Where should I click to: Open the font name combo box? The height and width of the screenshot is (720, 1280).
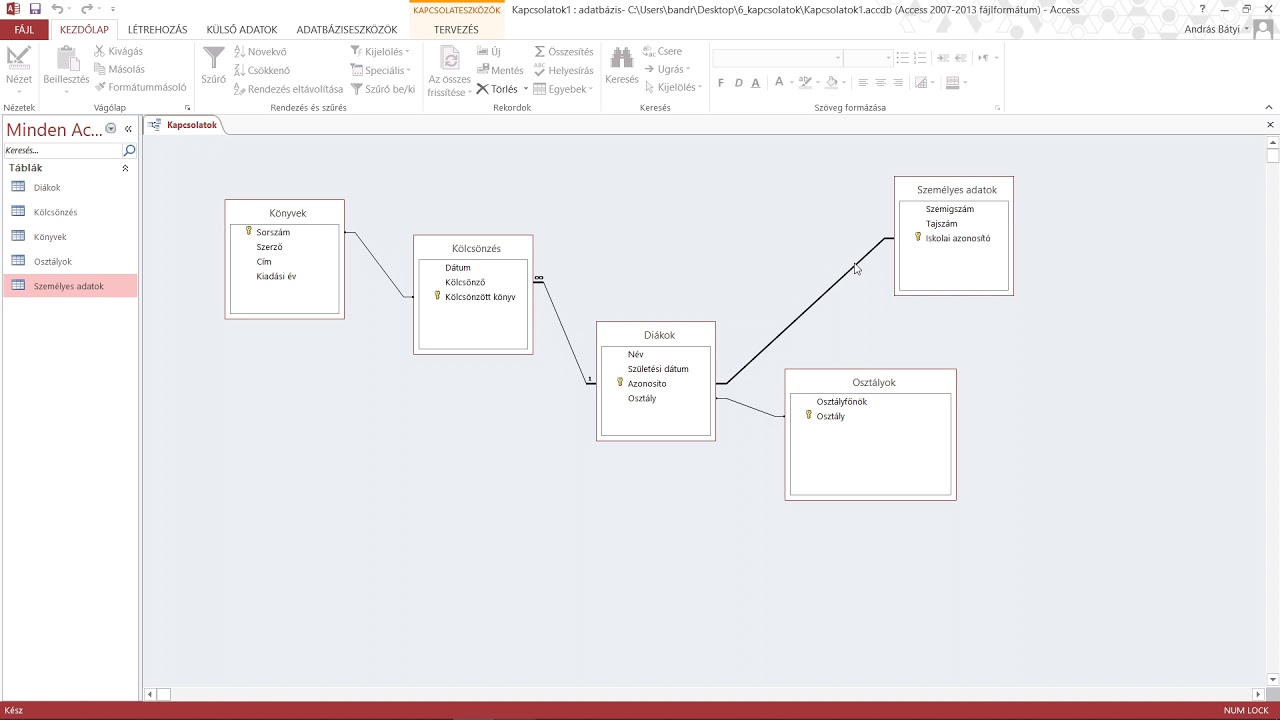coord(778,58)
